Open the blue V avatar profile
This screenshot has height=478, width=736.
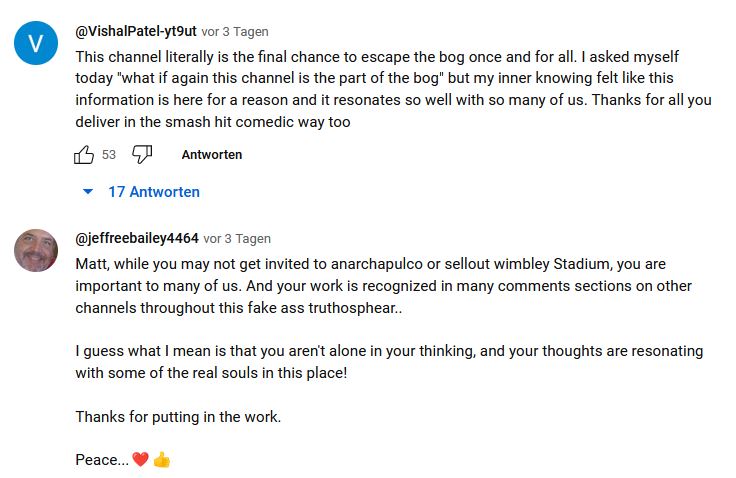pyautogui.click(x=36, y=42)
